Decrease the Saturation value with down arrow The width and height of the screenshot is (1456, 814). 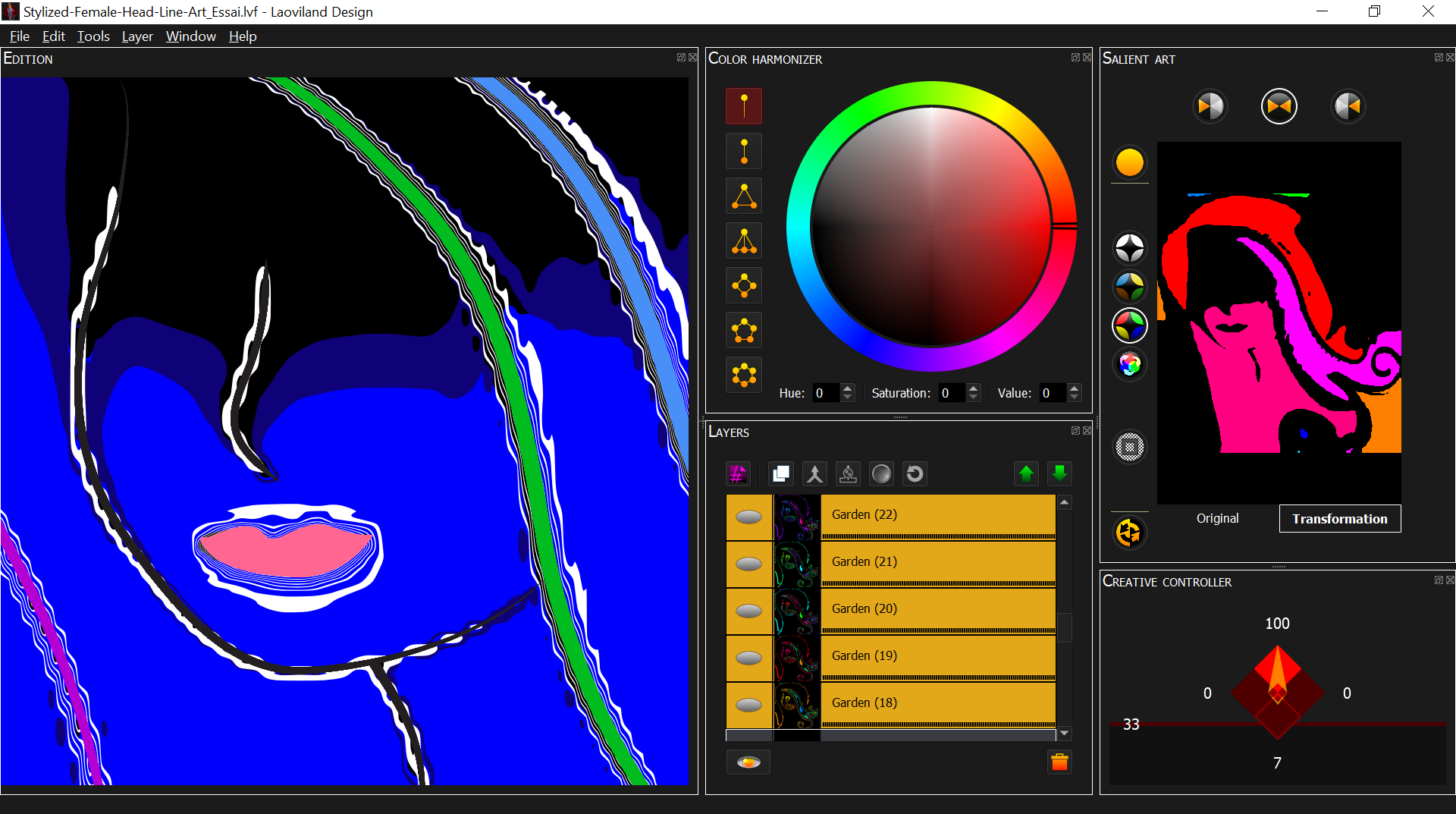pos(974,398)
